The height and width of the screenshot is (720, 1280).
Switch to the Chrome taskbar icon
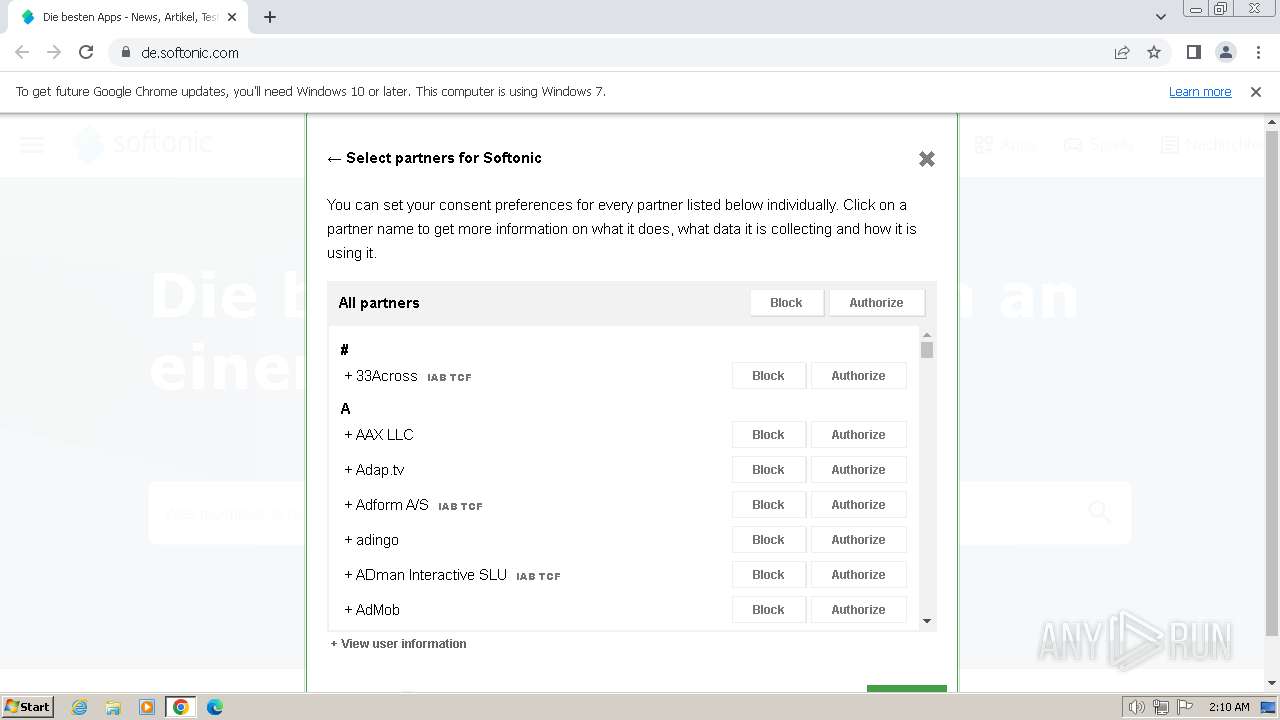pos(181,707)
